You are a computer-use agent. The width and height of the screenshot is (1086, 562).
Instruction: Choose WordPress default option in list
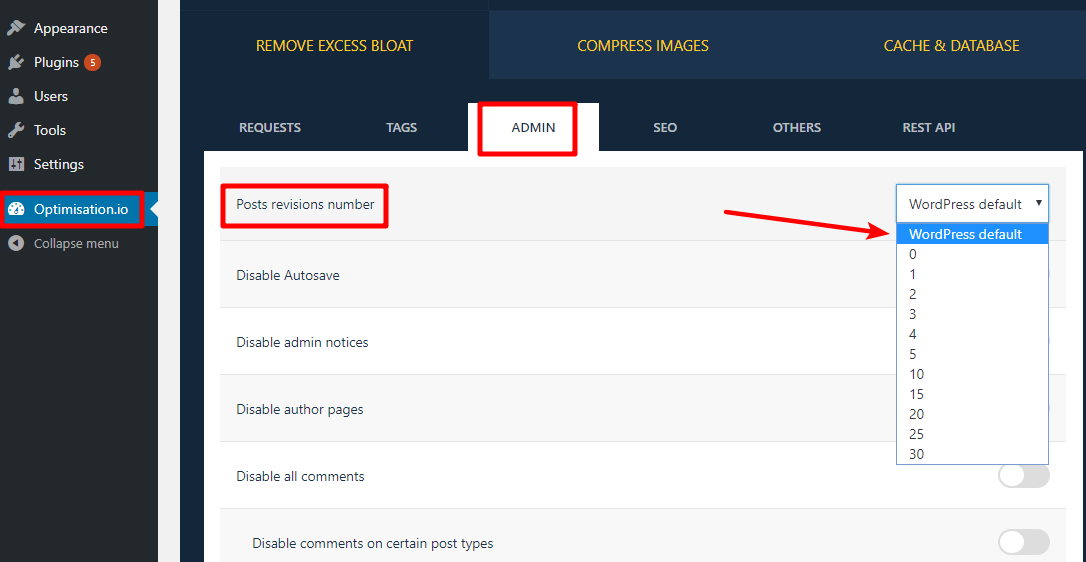click(965, 234)
